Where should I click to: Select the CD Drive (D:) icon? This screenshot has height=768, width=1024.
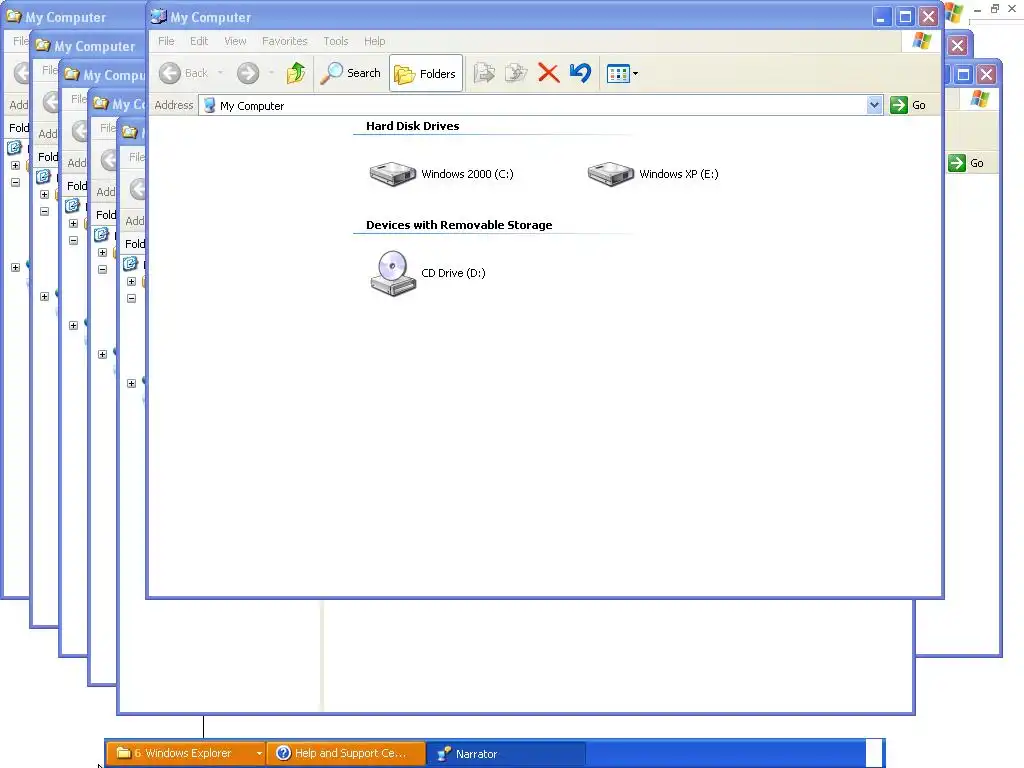coord(393,273)
